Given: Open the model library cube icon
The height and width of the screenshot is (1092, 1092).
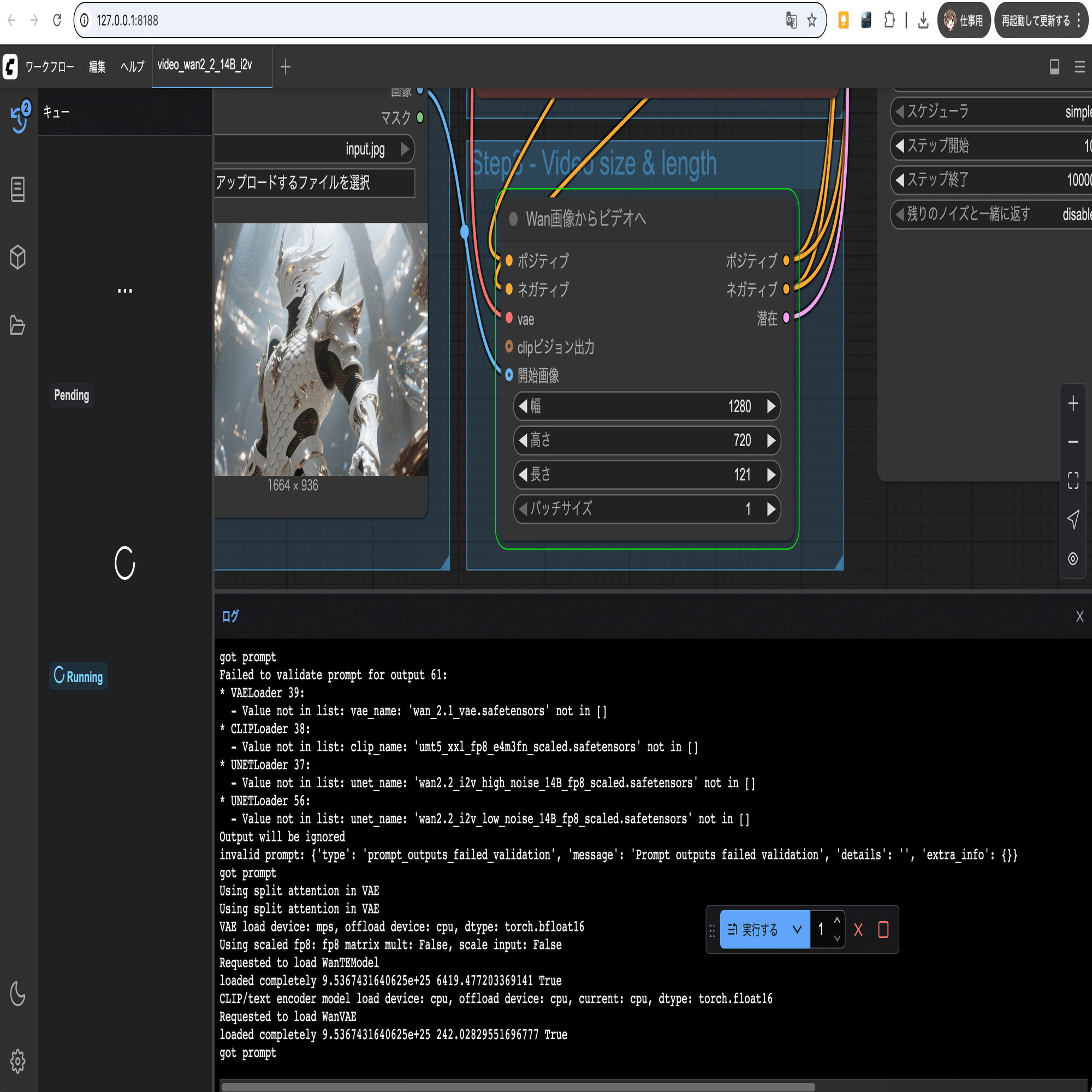Looking at the screenshot, I should click(x=17, y=257).
